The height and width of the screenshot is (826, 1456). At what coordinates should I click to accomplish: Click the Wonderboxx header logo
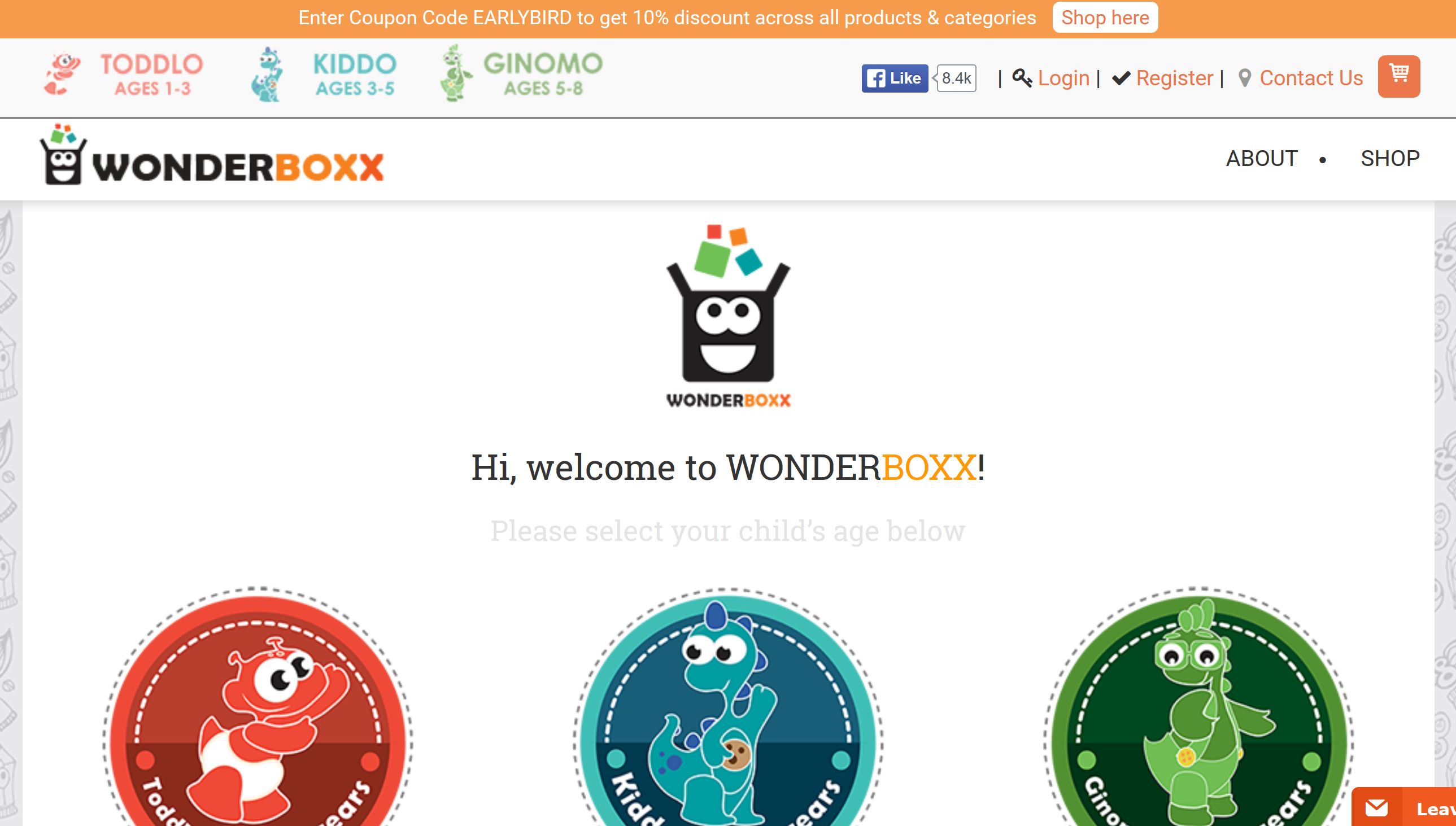(x=212, y=154)
